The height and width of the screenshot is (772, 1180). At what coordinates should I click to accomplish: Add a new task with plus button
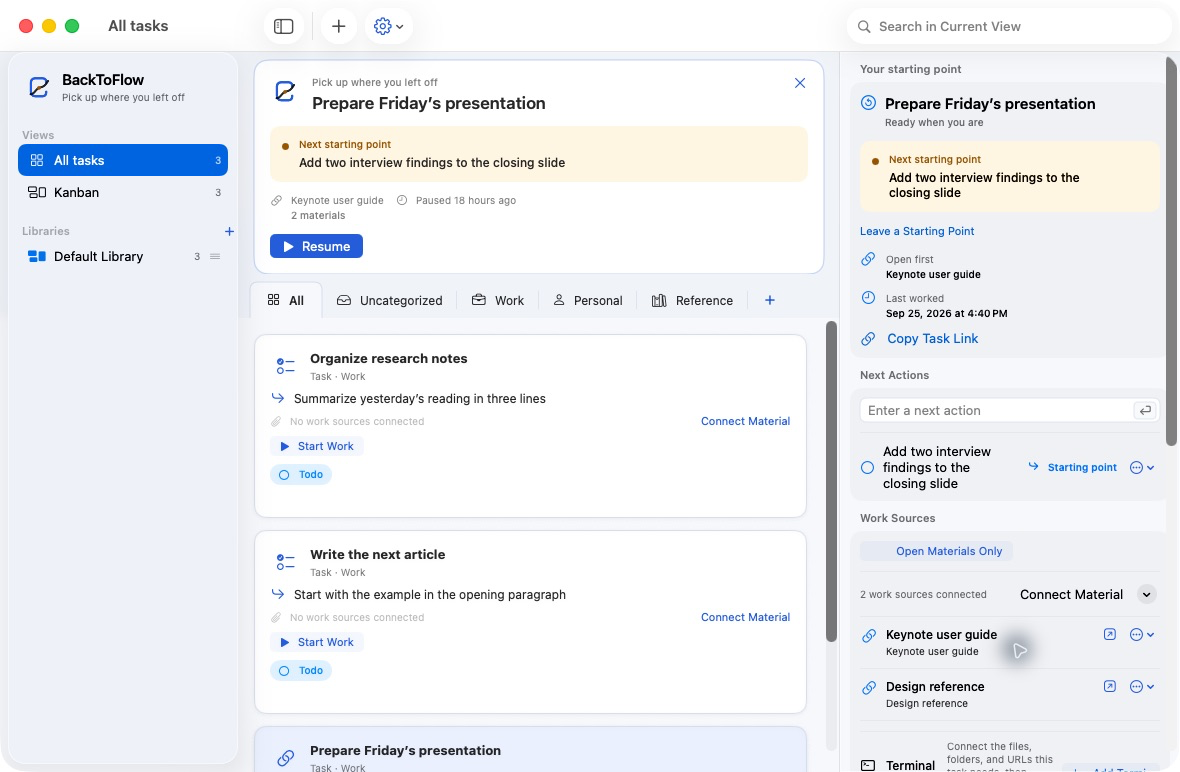click(339, 26)
